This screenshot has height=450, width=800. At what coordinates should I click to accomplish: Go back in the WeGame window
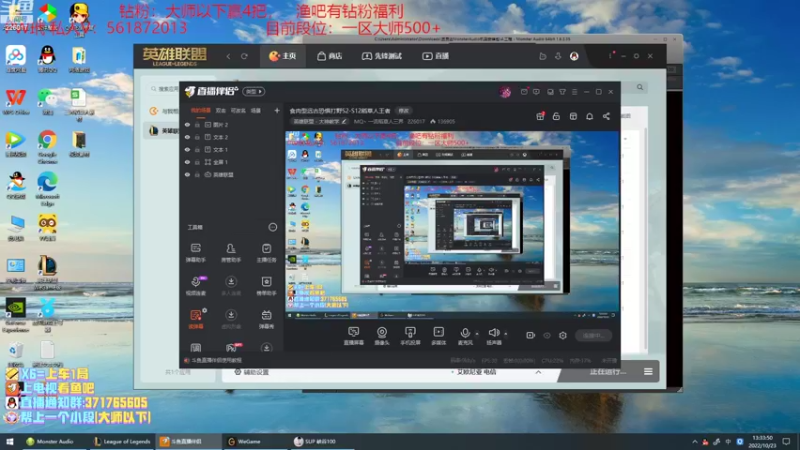[x=228, y=56]
